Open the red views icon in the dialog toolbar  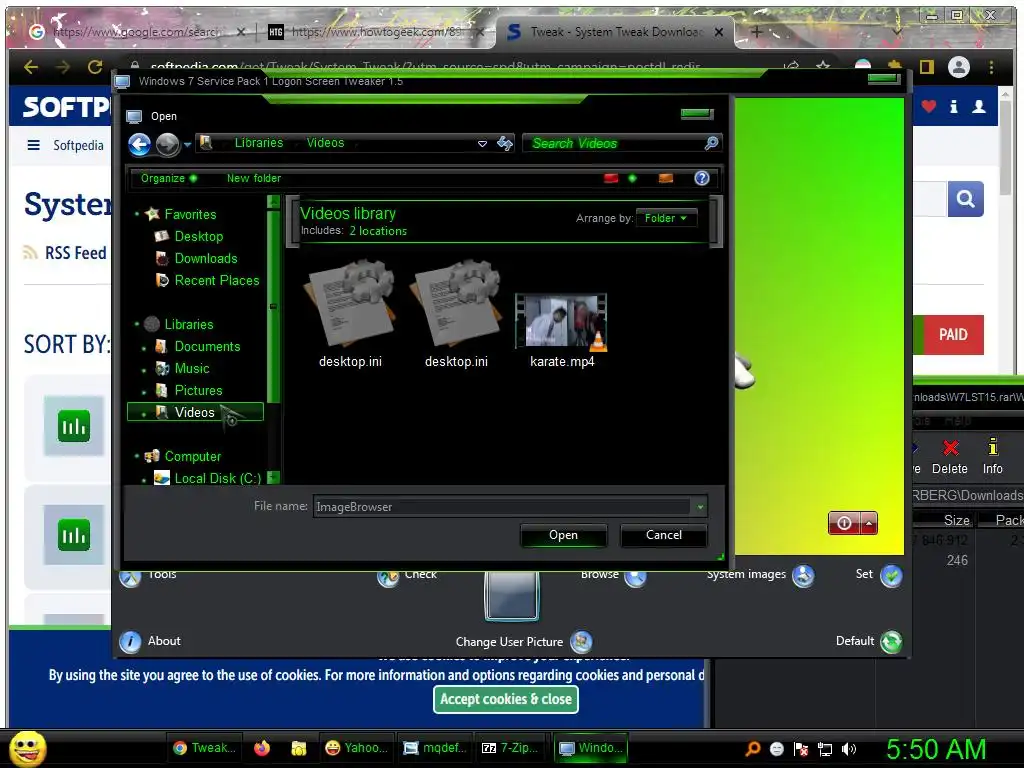[611, 178]
